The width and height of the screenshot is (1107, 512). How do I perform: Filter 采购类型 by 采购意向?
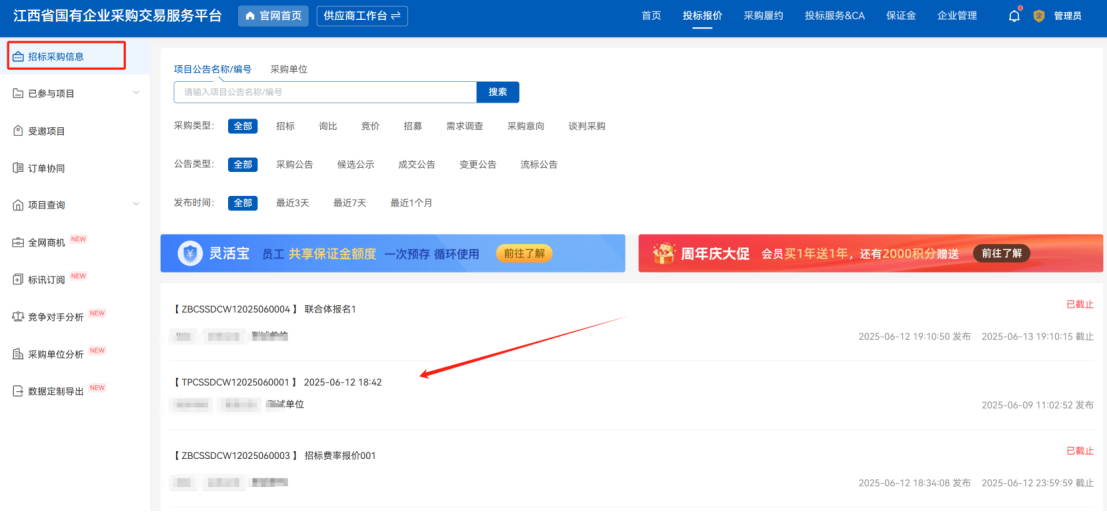(526, 126)
